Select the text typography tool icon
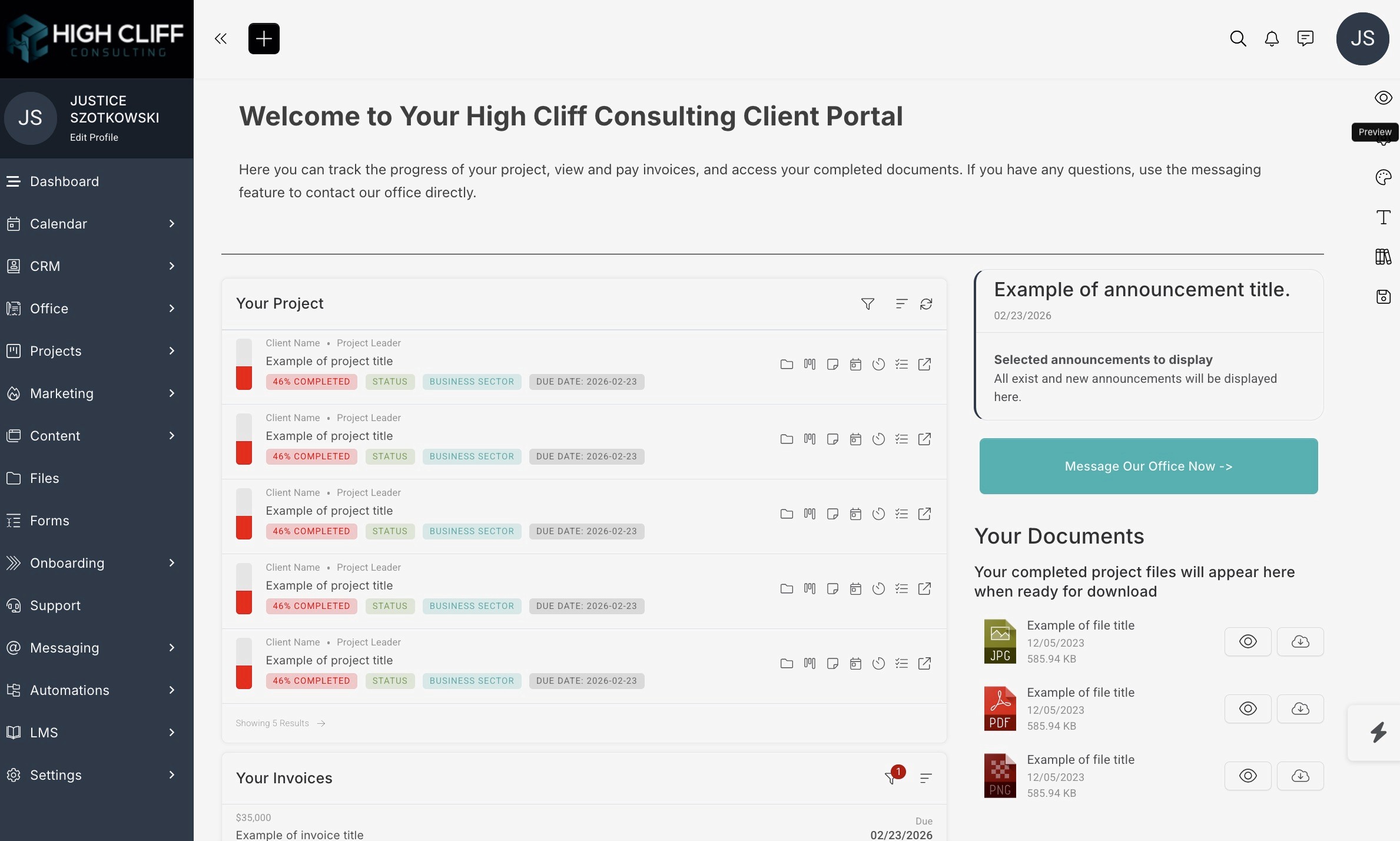The image size is (1400, 841). coord(1383,217)
